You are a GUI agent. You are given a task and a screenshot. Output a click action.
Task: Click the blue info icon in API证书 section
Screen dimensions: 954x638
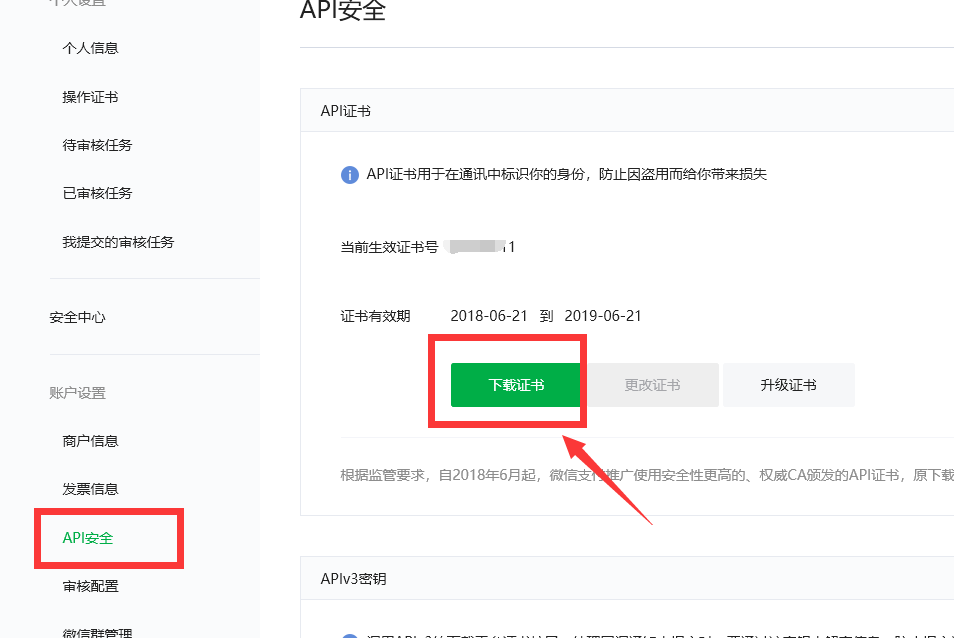[350, 175]
